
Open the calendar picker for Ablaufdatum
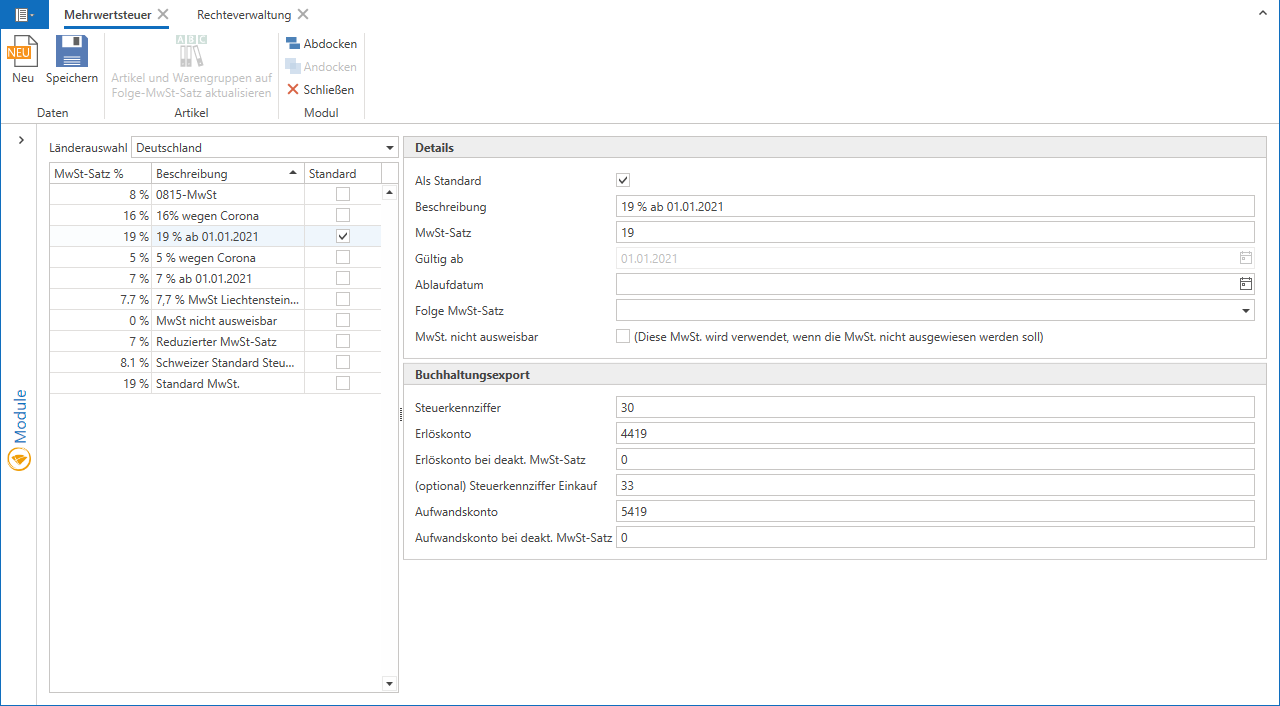[1245, 285]
